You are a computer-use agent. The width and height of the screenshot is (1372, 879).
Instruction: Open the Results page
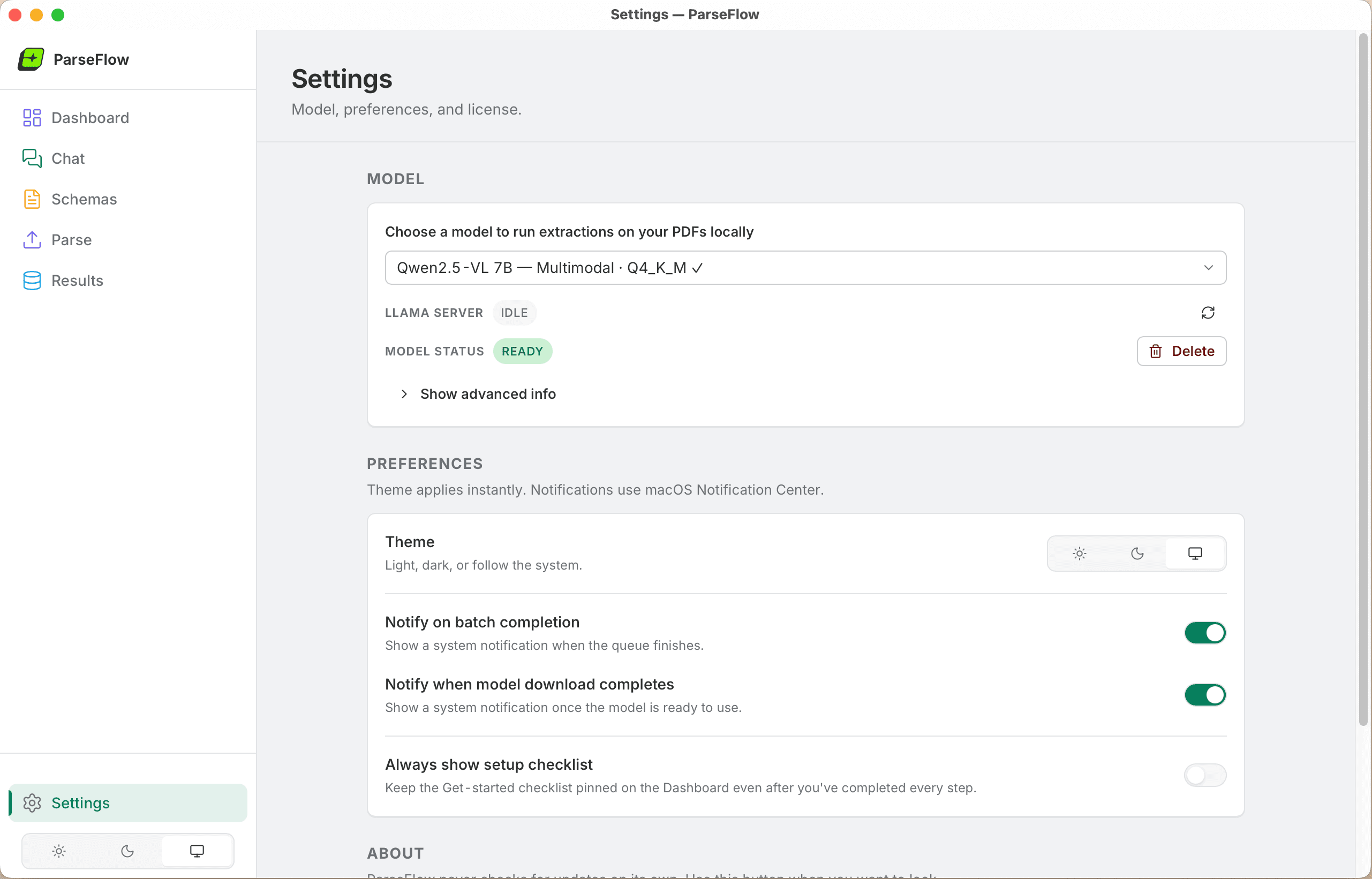[x=128, y=281]
